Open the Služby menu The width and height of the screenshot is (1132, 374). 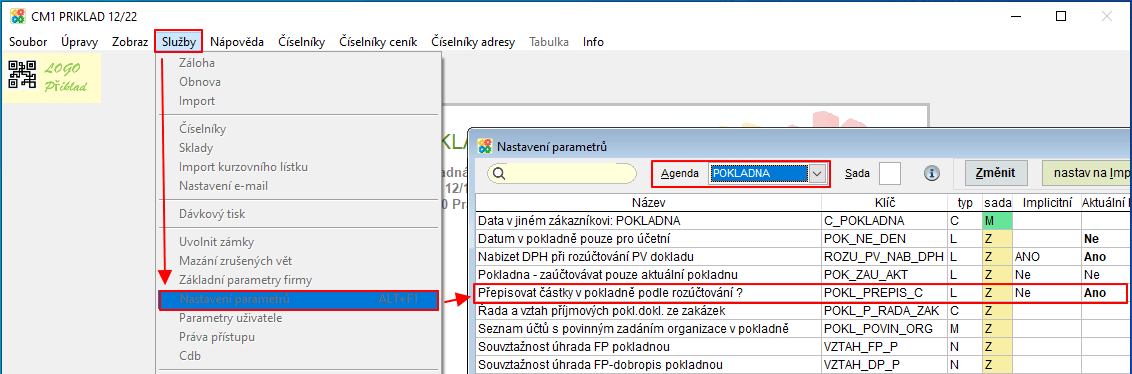(x=178, y=42)
